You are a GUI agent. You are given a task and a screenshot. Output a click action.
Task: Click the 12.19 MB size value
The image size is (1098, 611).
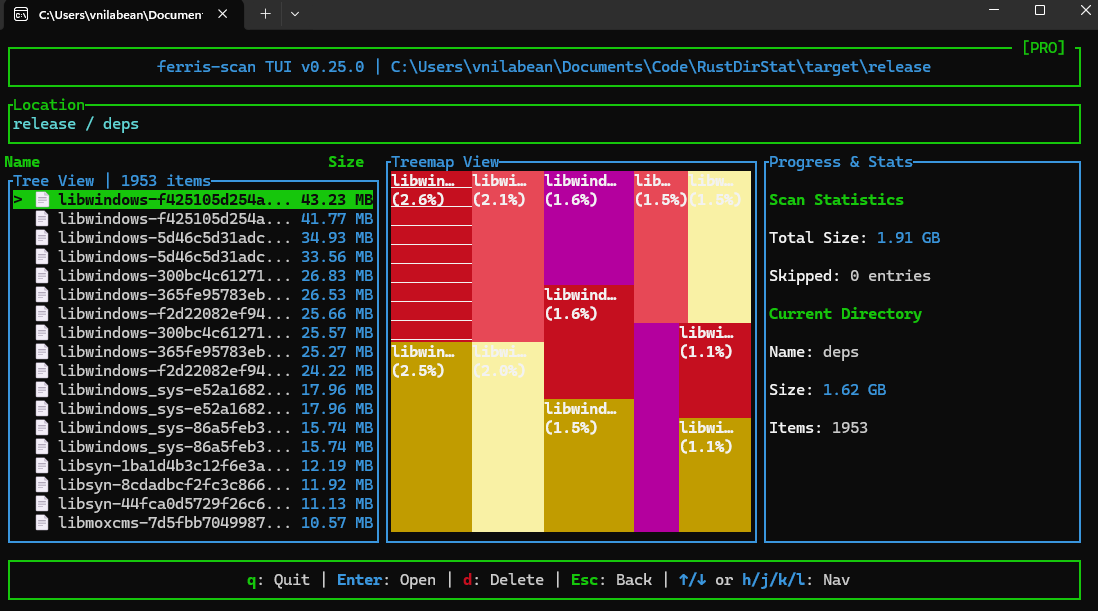pos(337,465)
